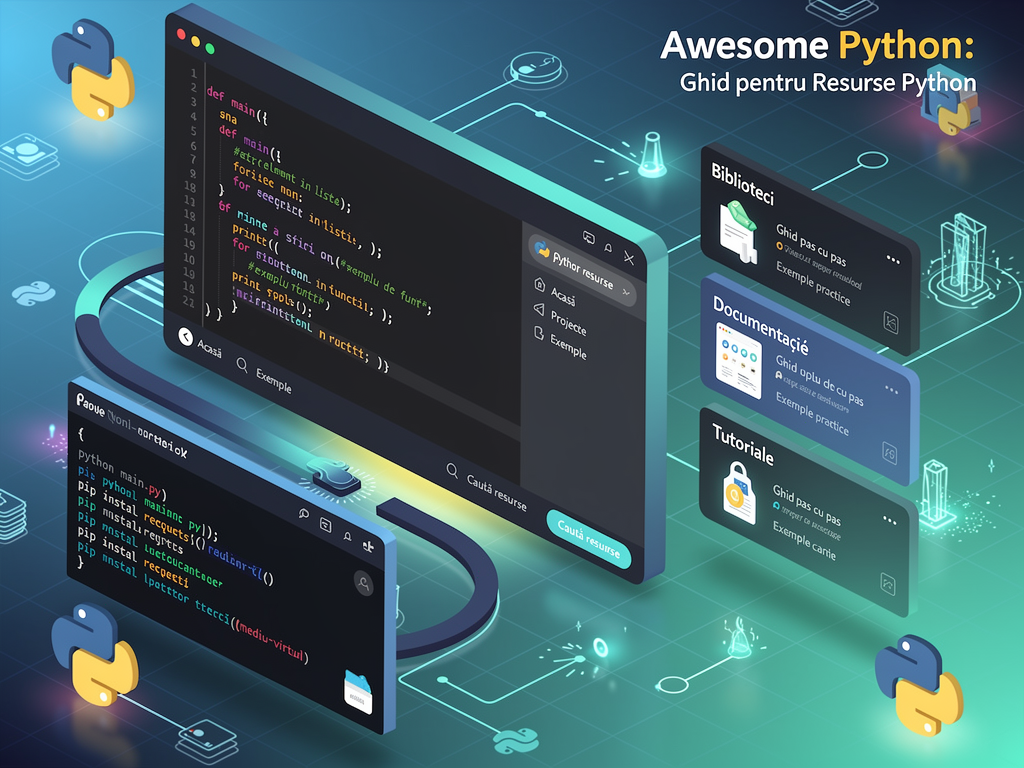Expand the chevron next to Python resurse
Screen dimensions: 1024x768
pos(625,292)
